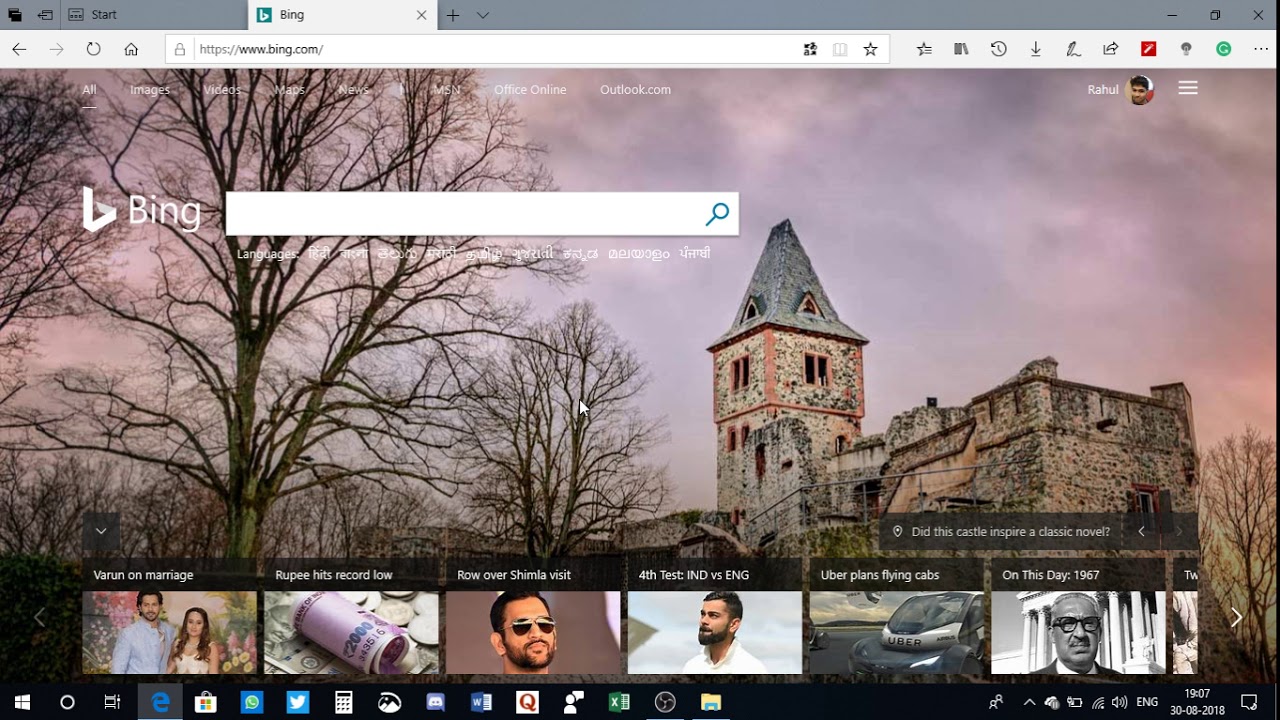Launch OBS Studio from taskbar

pos(665,702)
